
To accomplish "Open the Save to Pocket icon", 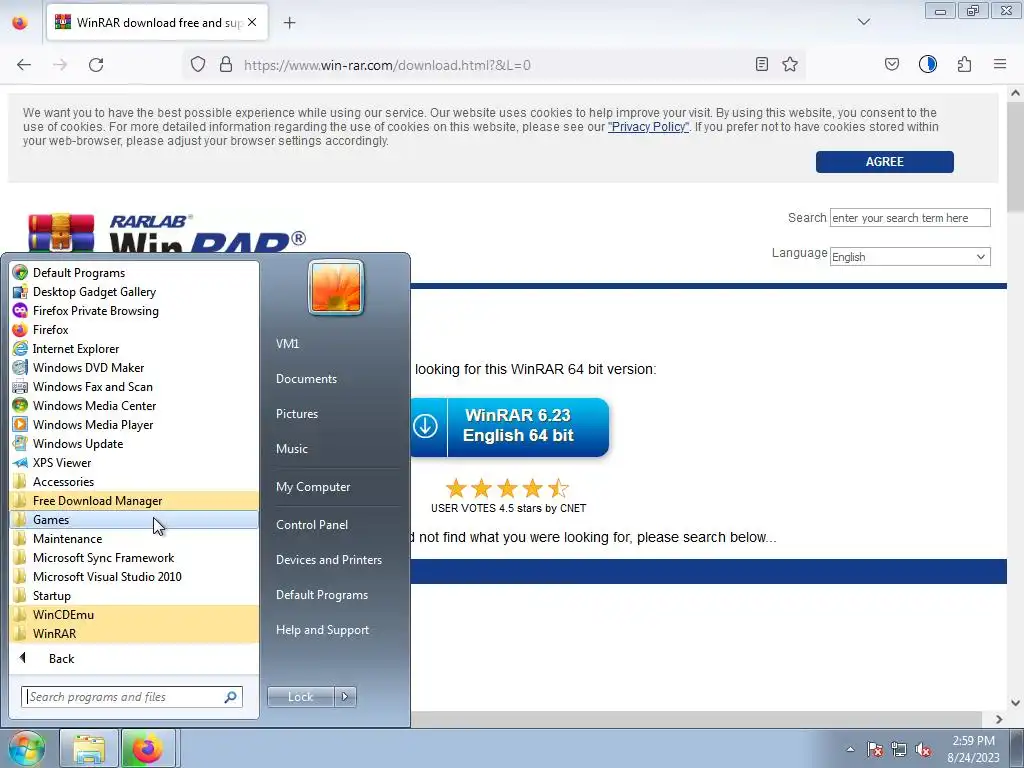I will point(891,64).
